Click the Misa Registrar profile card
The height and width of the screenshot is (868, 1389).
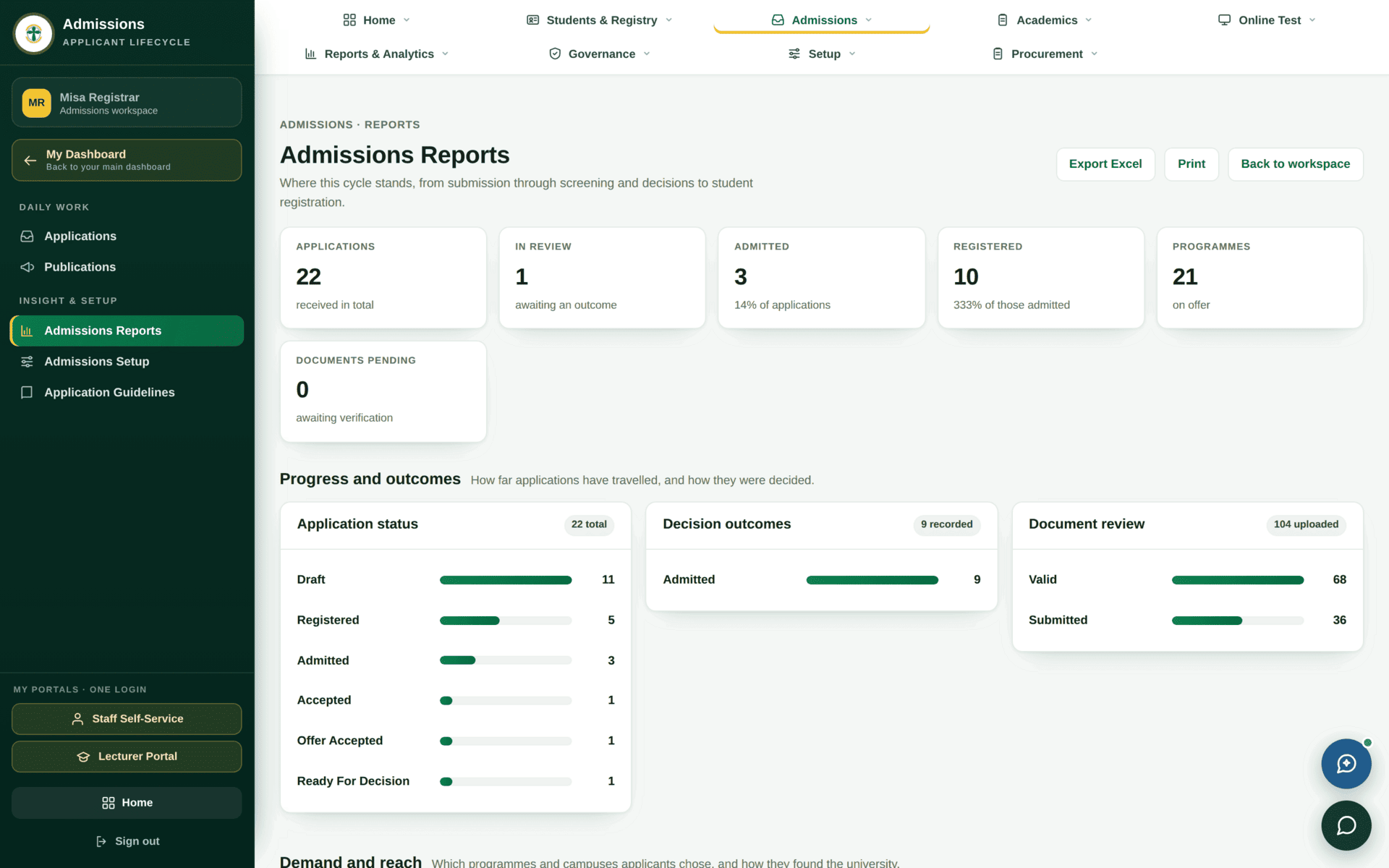(127, 103)
